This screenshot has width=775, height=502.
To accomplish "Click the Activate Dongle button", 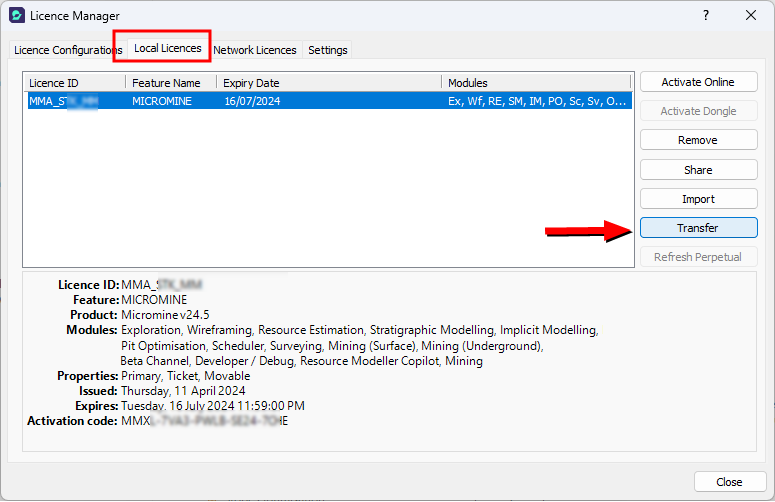I will tap(698, 111).
